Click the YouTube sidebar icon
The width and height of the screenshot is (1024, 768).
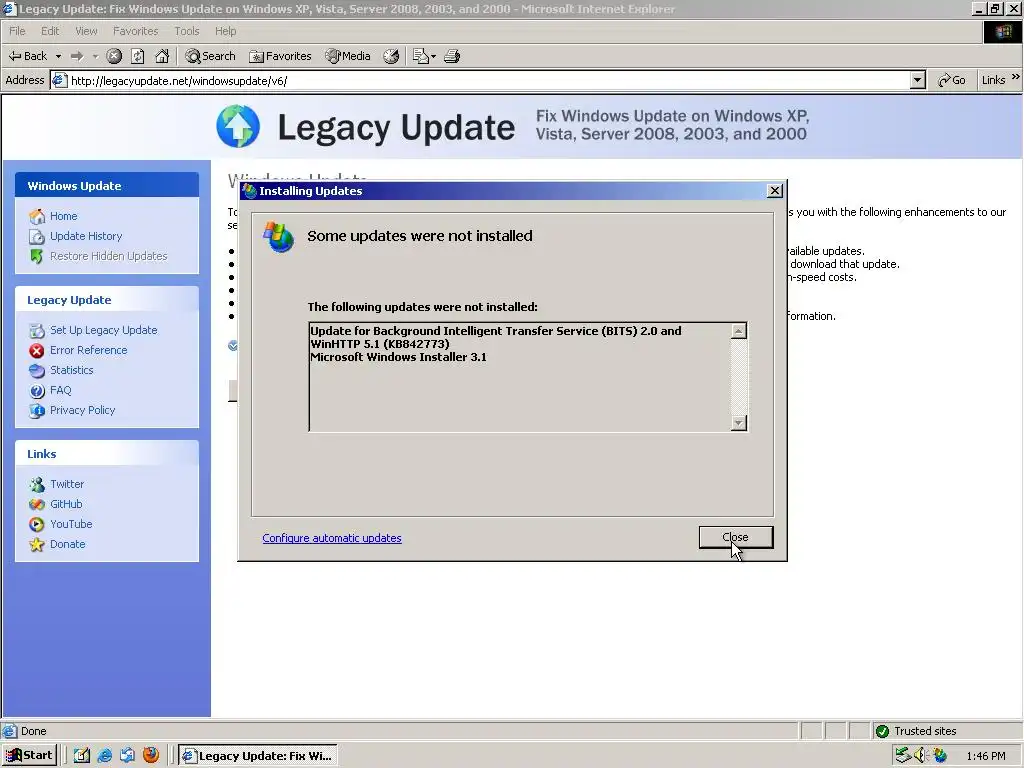point(37,524)
